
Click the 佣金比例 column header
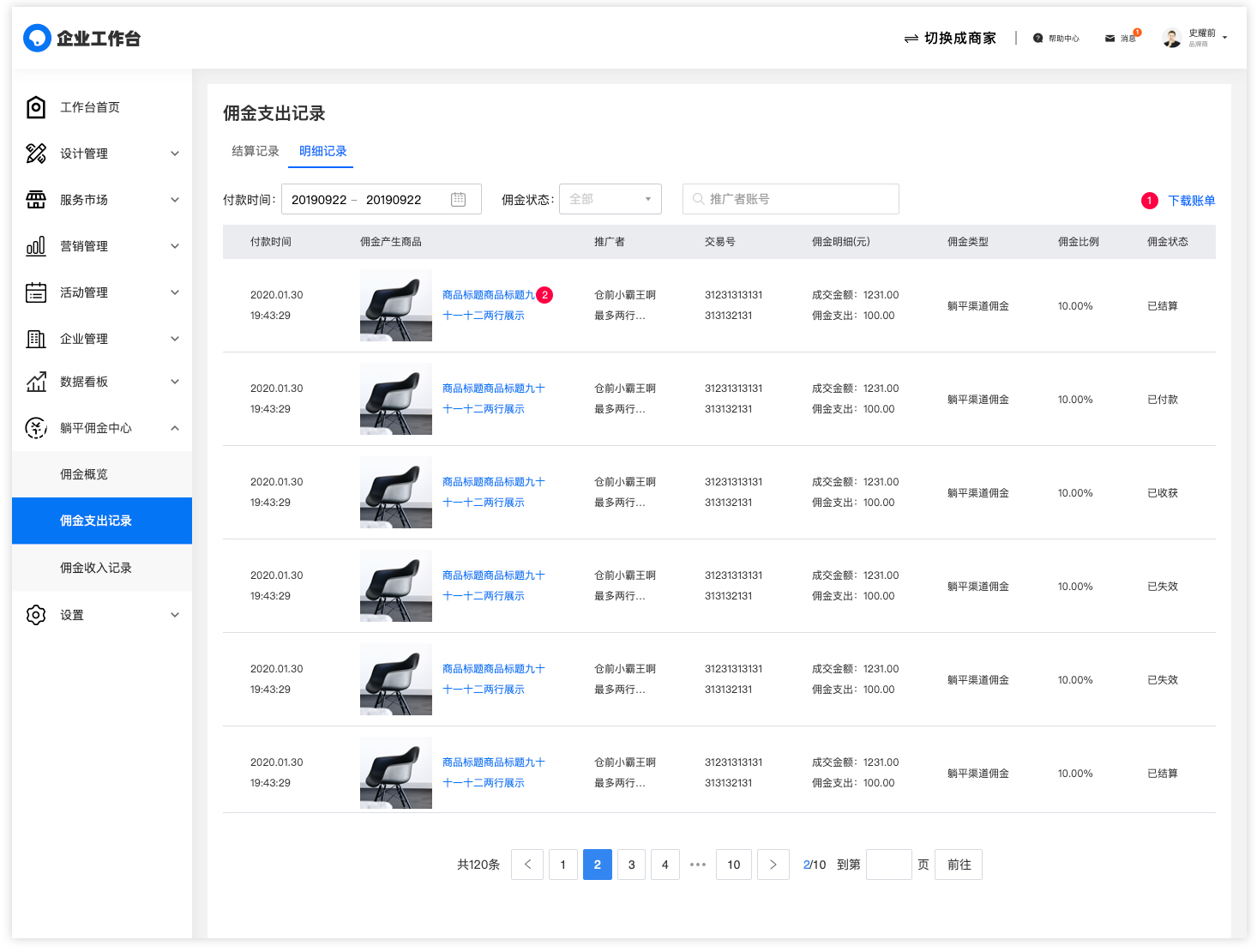[x=1079, y=242]
